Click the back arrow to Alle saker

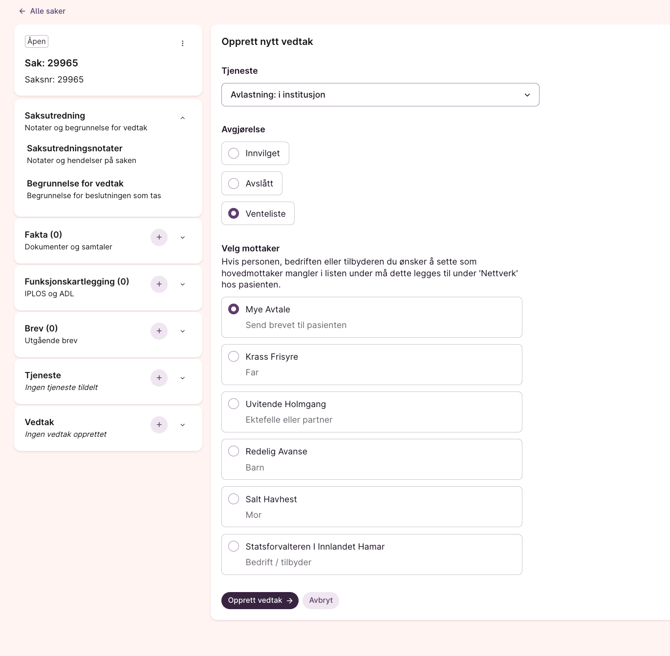click(x=22, y=11)
